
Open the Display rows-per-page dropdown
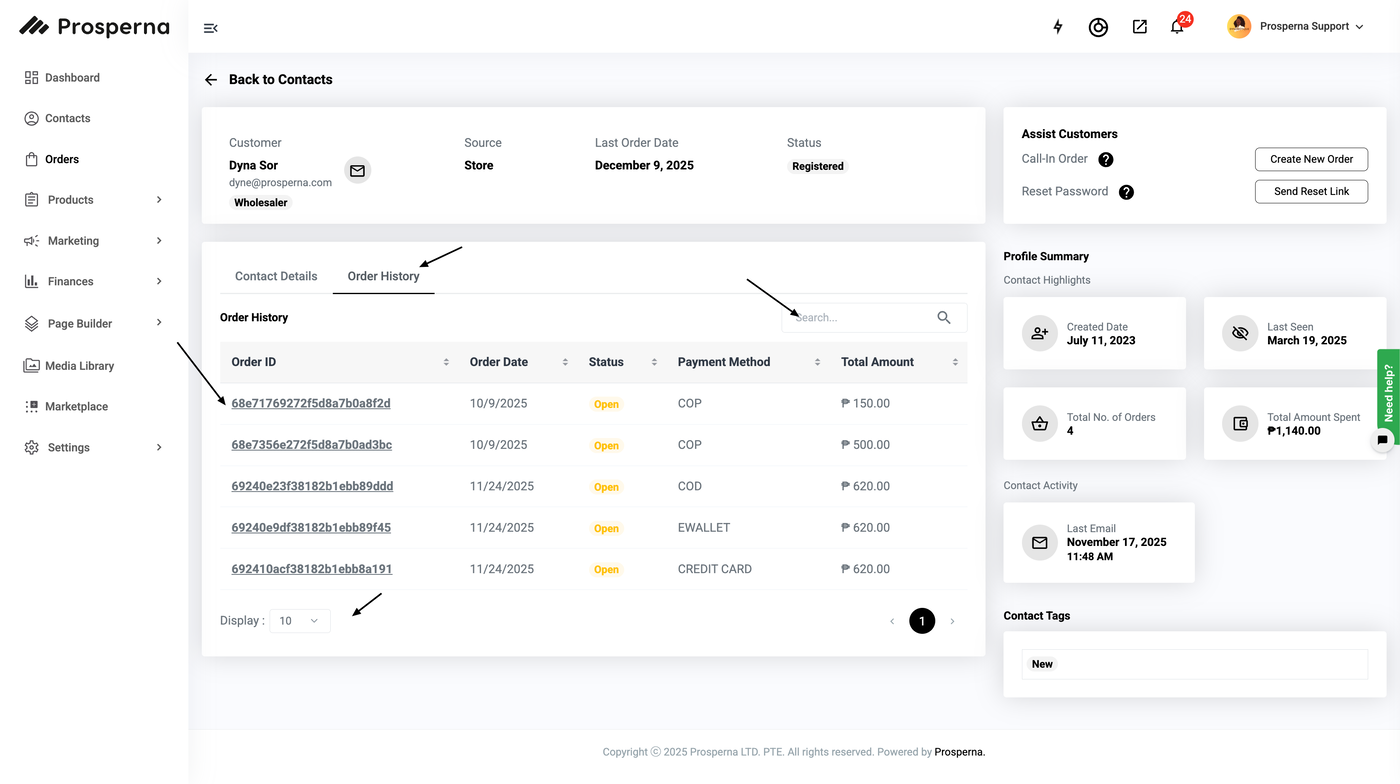click(299, 621)
